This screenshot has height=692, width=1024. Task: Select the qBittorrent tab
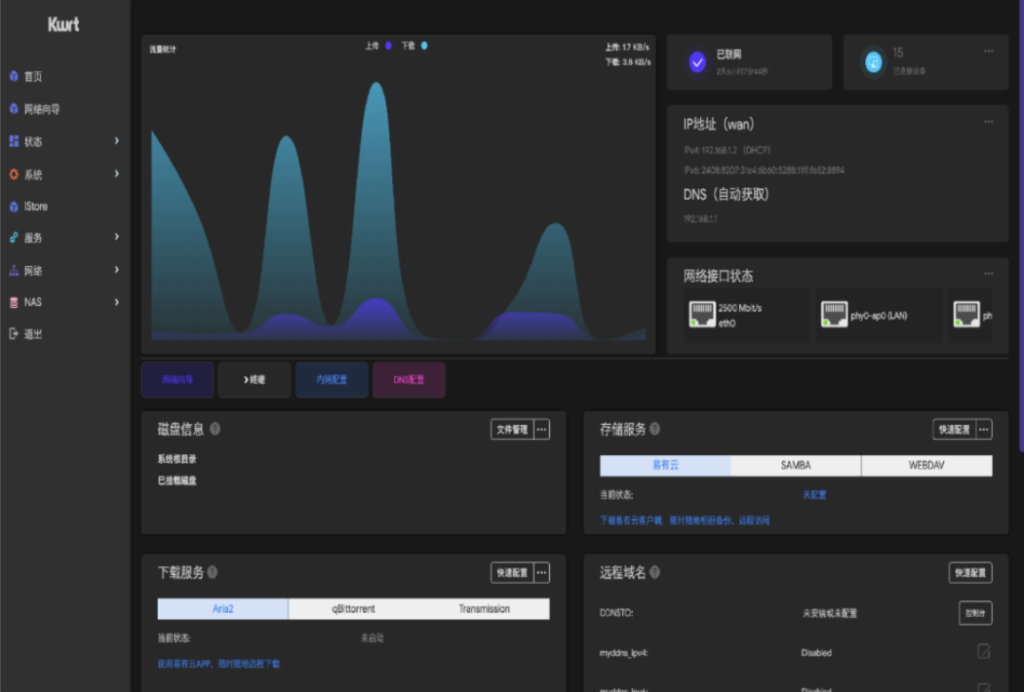tap(353, 609)
